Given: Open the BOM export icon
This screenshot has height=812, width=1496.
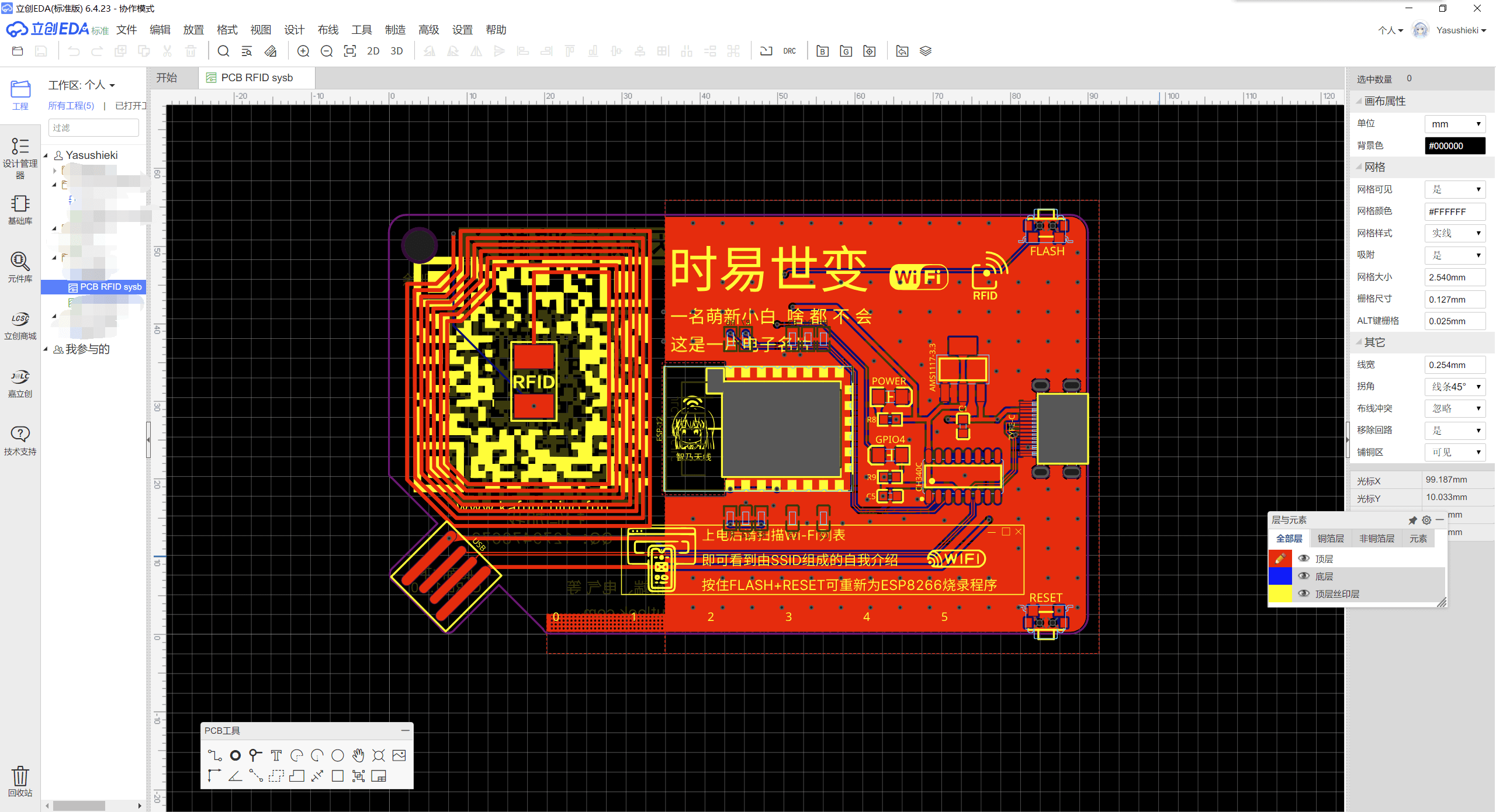Looking at the screenshot, I should (822, 51).
